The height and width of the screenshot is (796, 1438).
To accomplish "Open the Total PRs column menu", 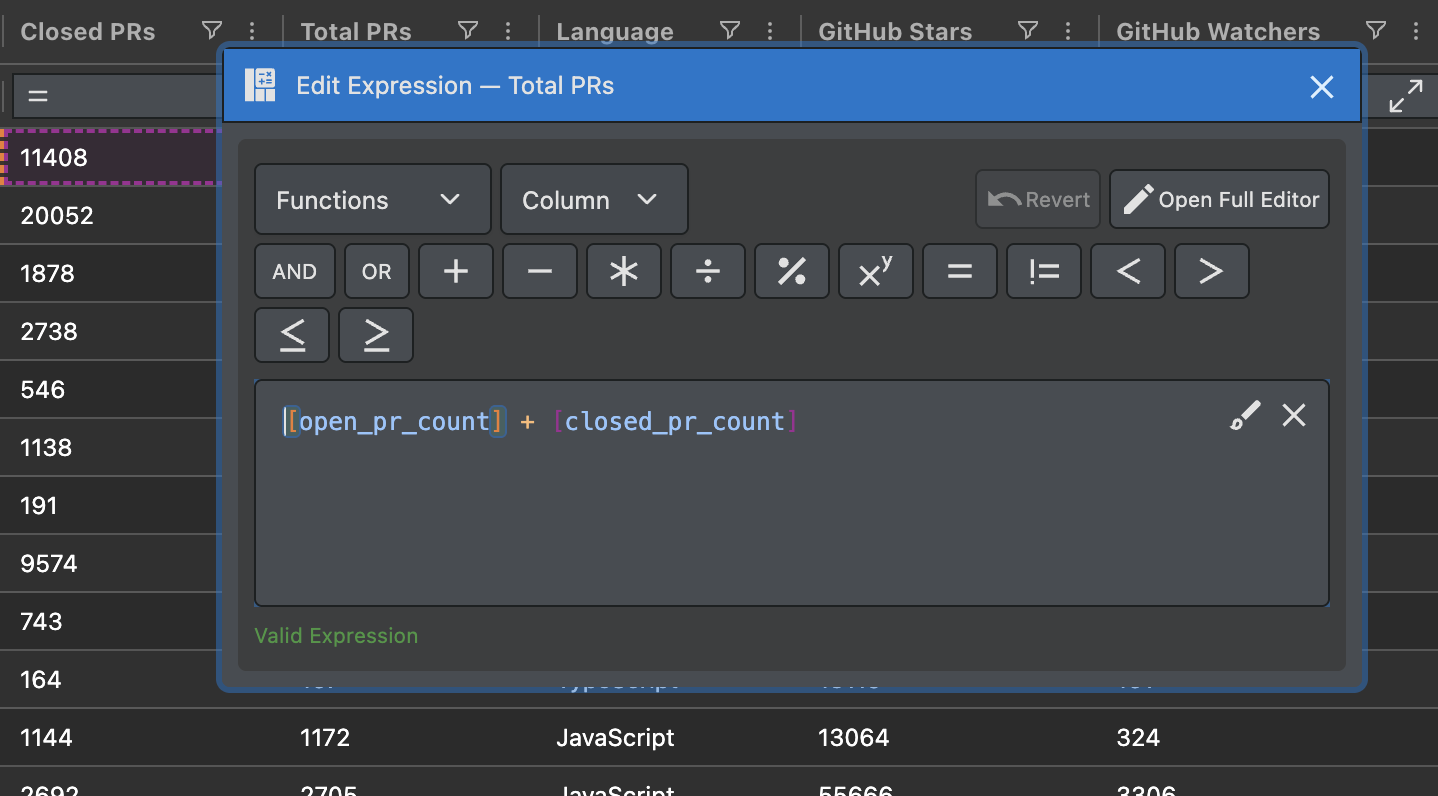I will point(508,31).
